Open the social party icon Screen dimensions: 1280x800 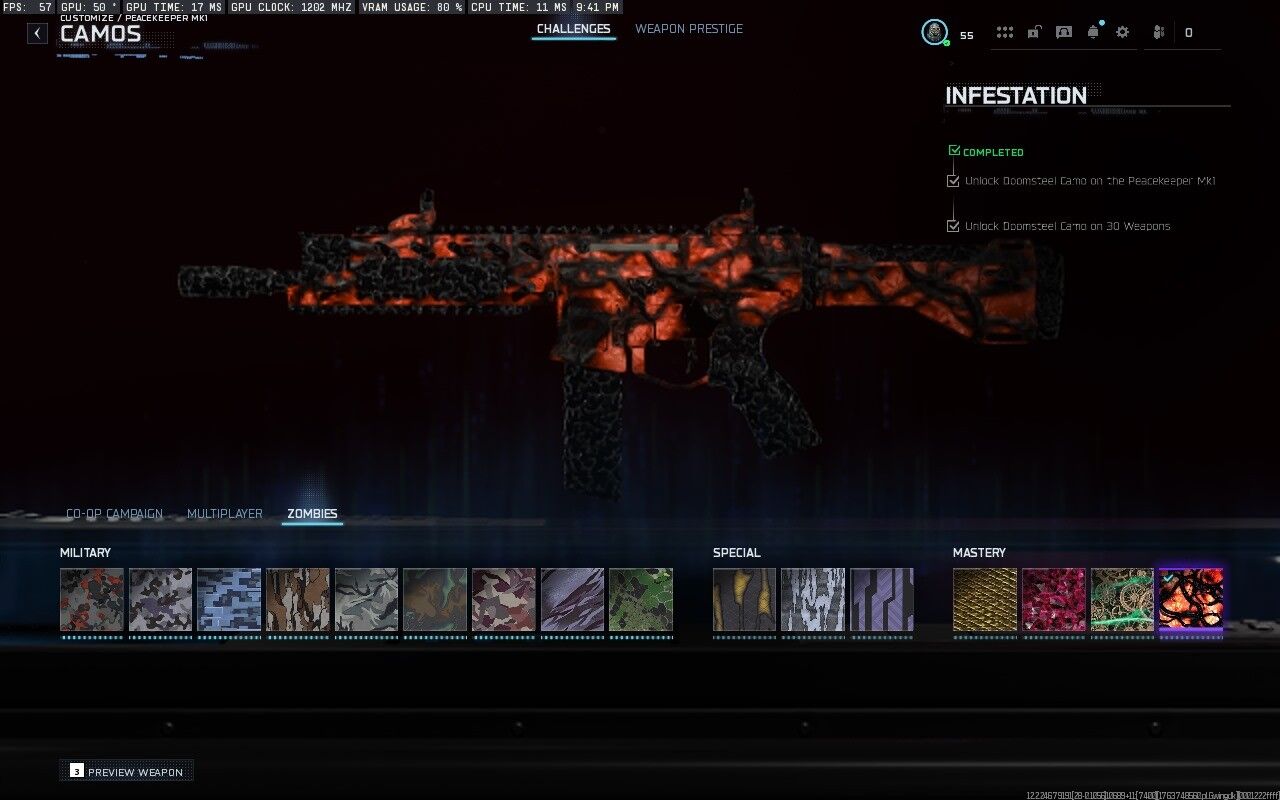click(1159, 32)
